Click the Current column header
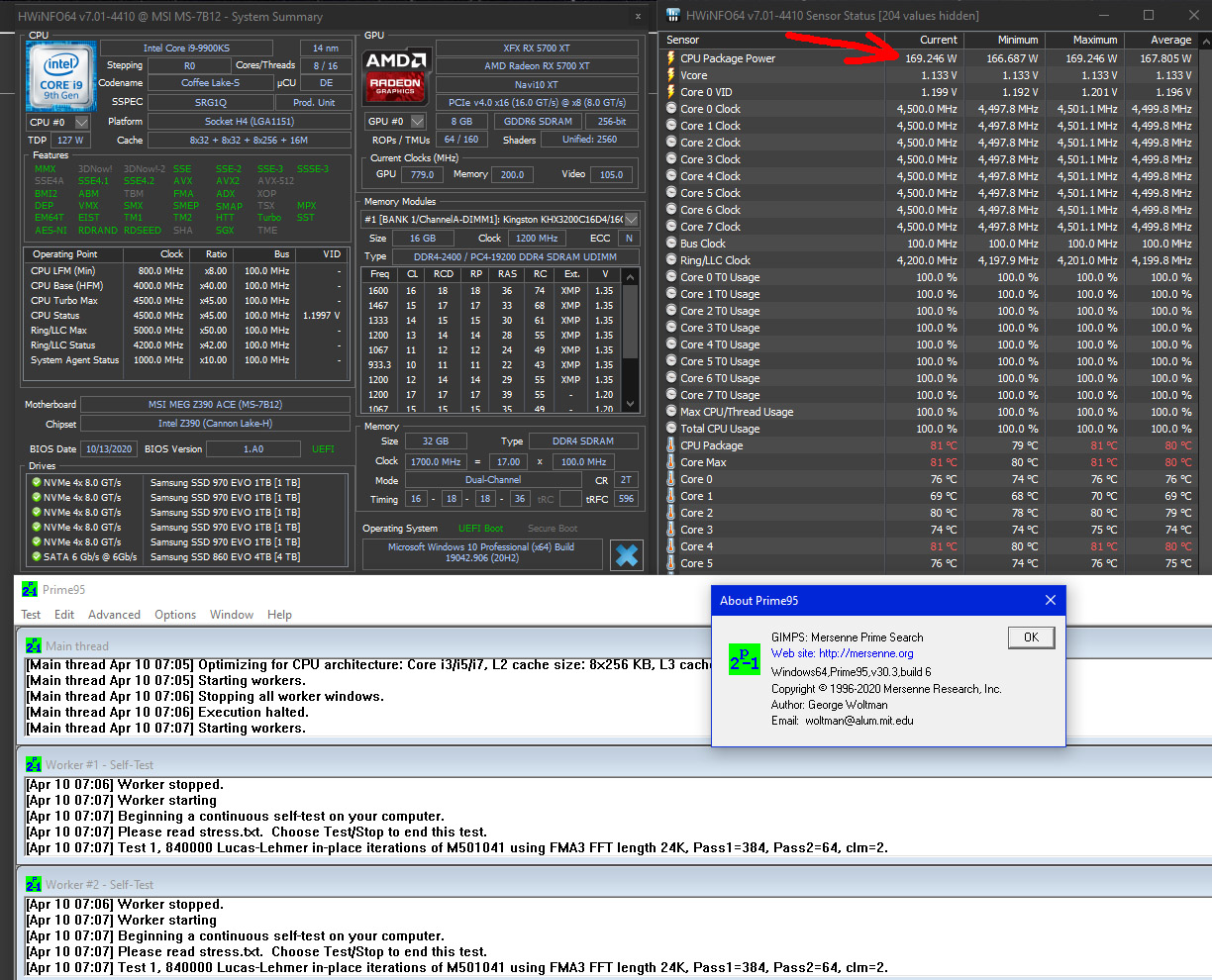 923,40
